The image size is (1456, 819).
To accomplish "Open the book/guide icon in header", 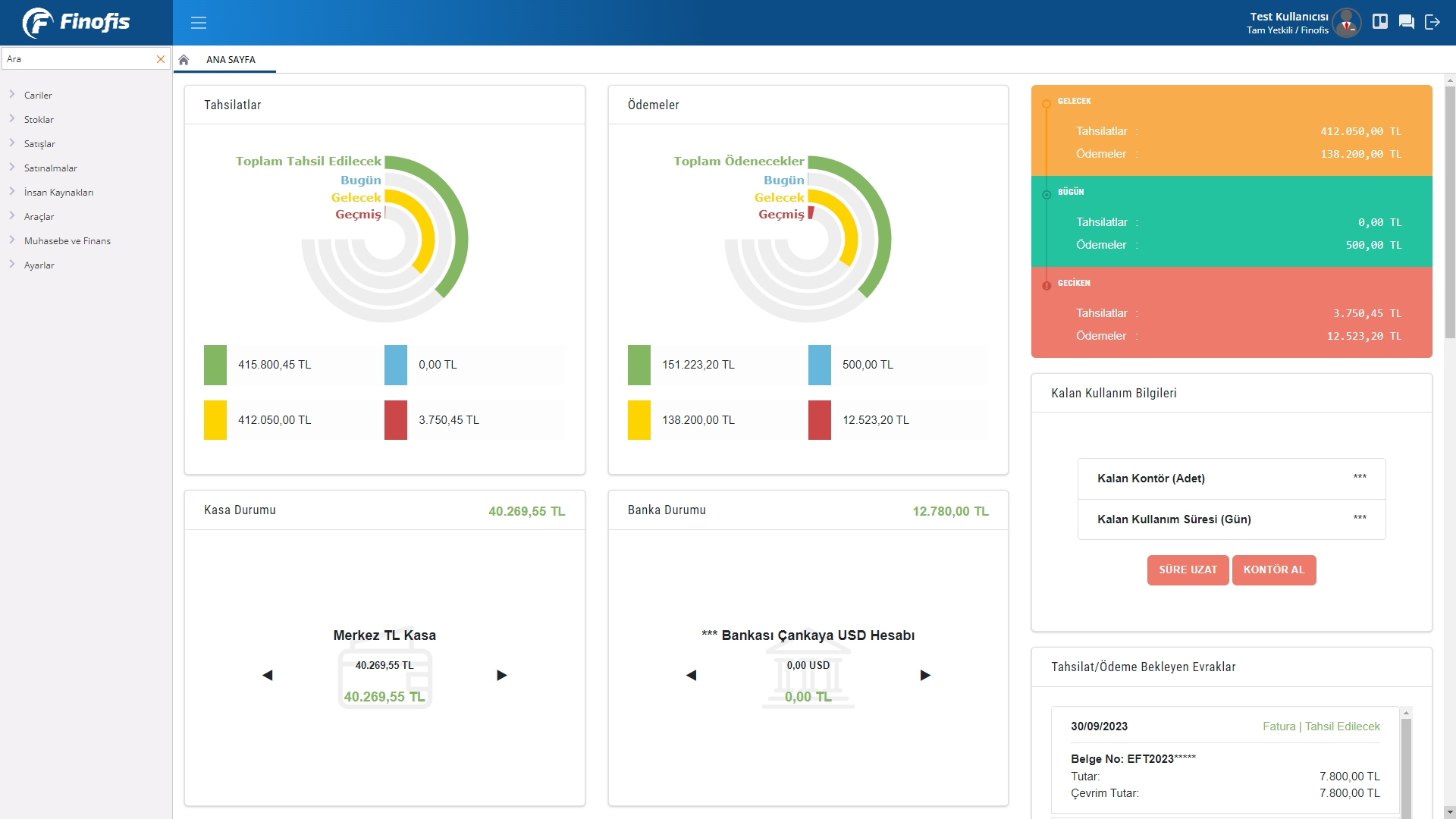I will pos(1380,22).
